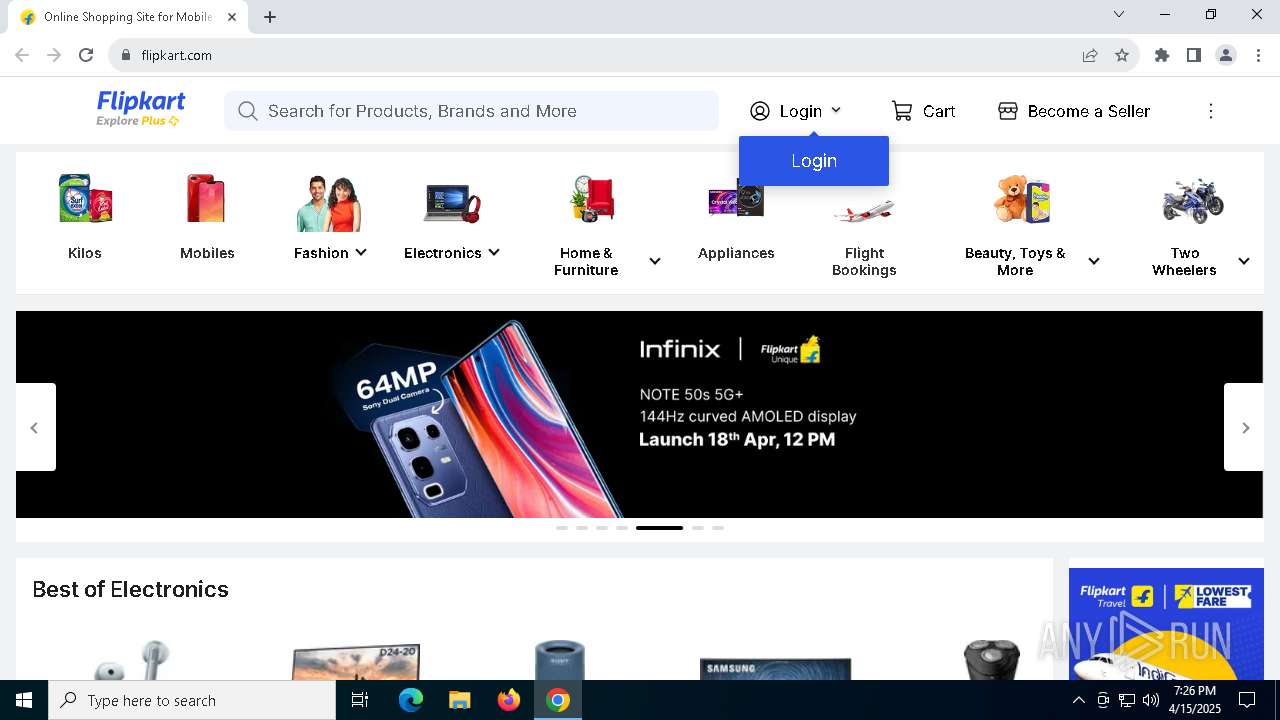The width and height of the screenshot is (1280, 720).
Task: Open the Appliances category image
Action: [x=736, y=199]
